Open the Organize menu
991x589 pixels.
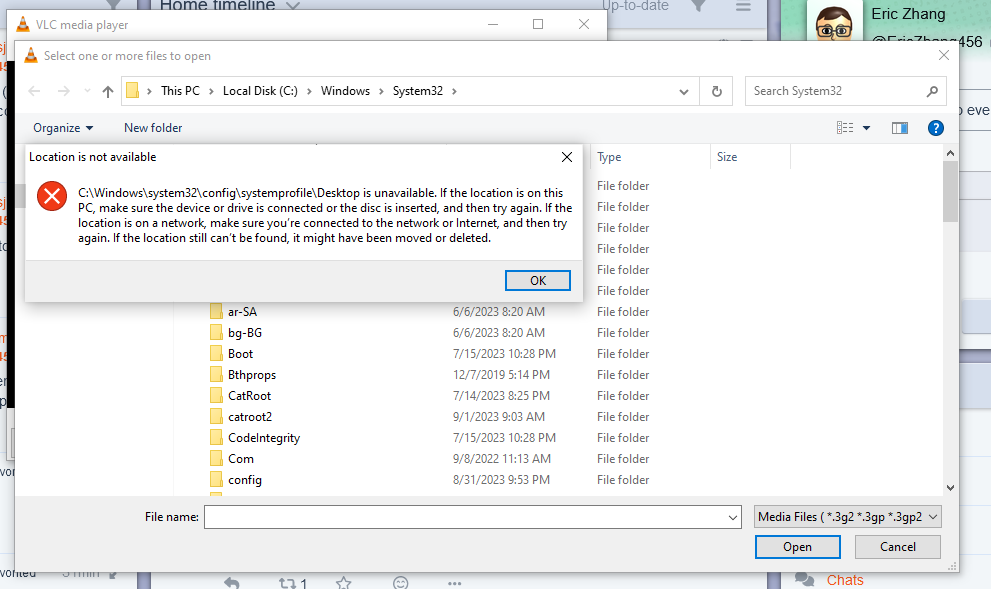coord(63,128)
